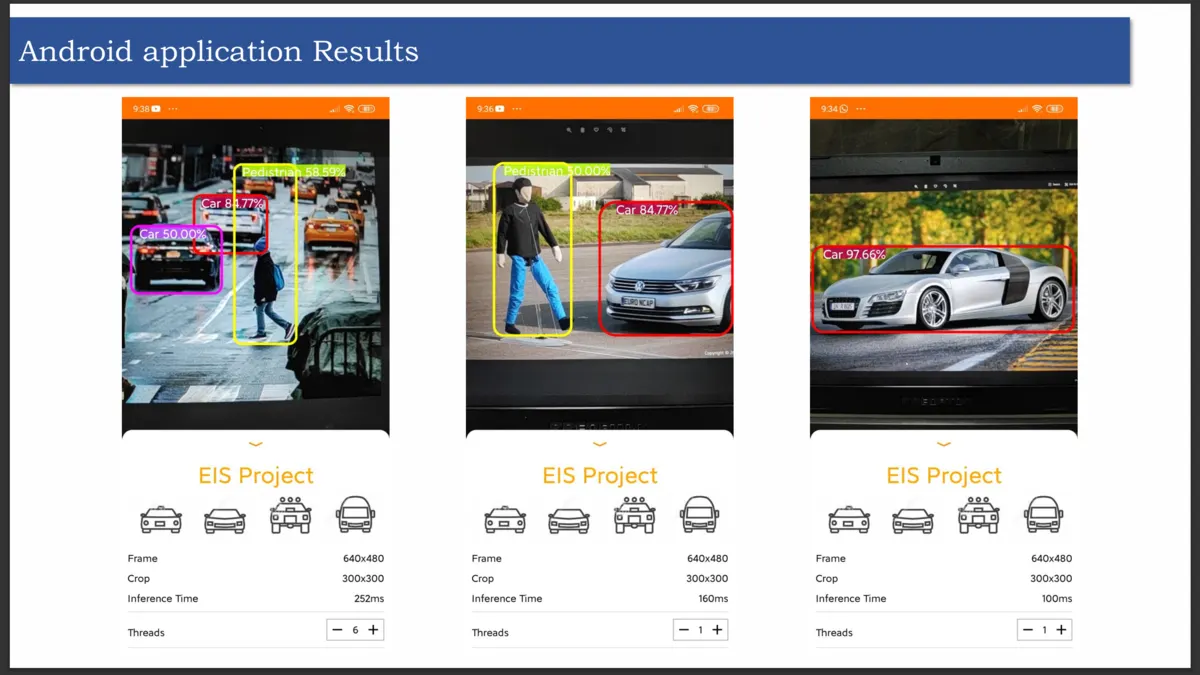
Task: Click the 'Car 97.66%' detection label
Action: click(854, 255)
